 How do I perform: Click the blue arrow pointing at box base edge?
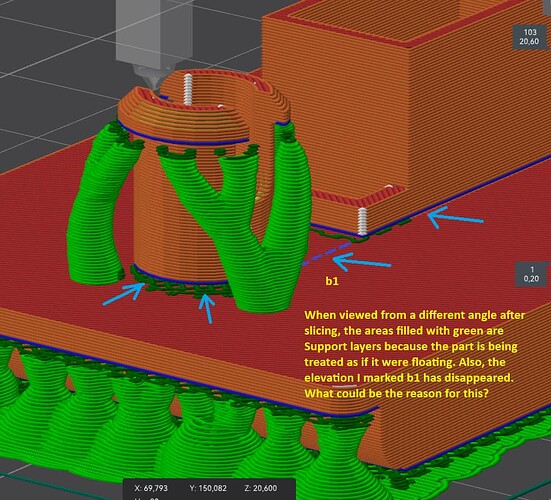click(455, 217)
